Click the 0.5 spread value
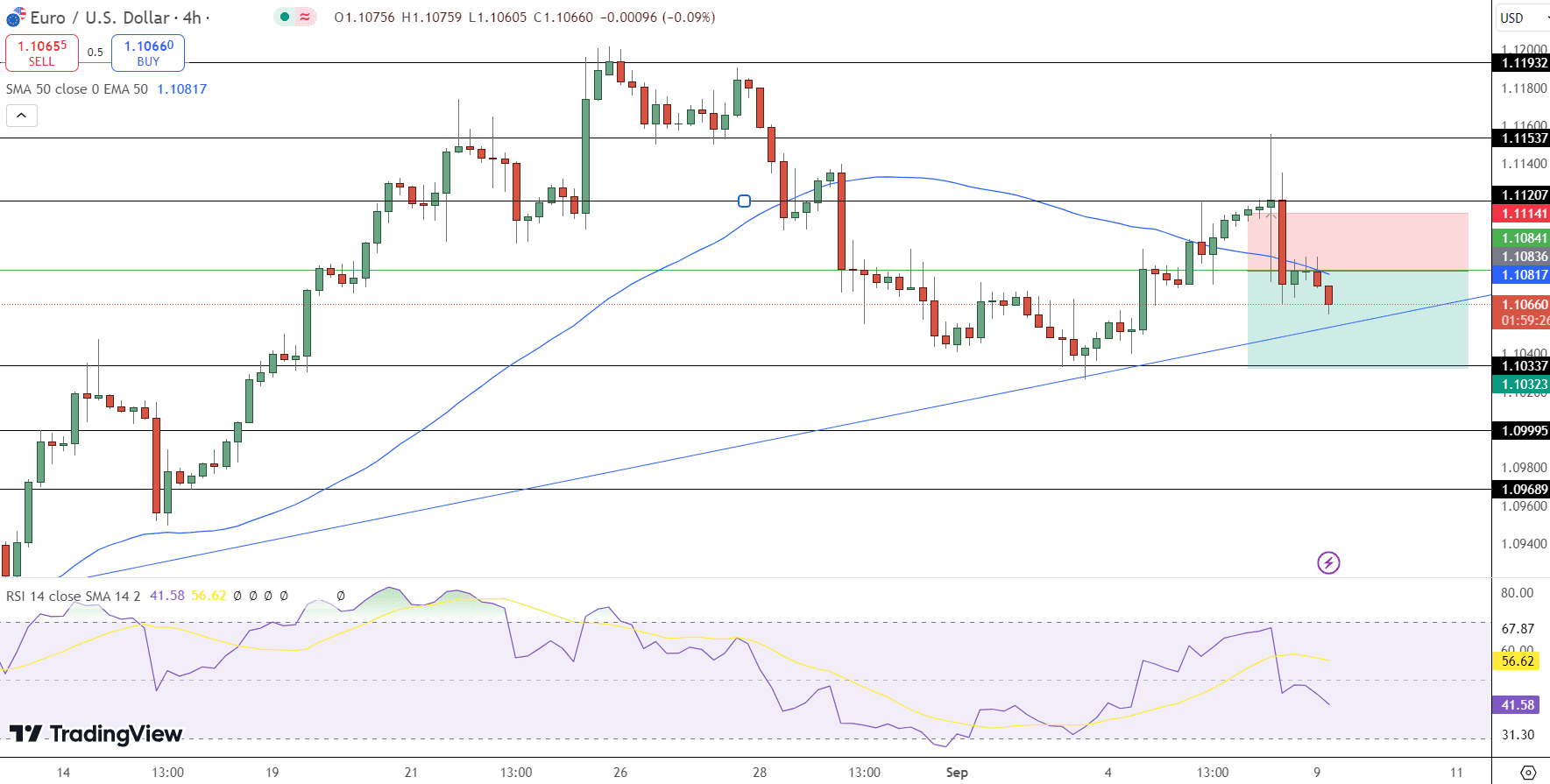Image resolution: width=1550 pixels, height=784 pixels. [95, 53]
